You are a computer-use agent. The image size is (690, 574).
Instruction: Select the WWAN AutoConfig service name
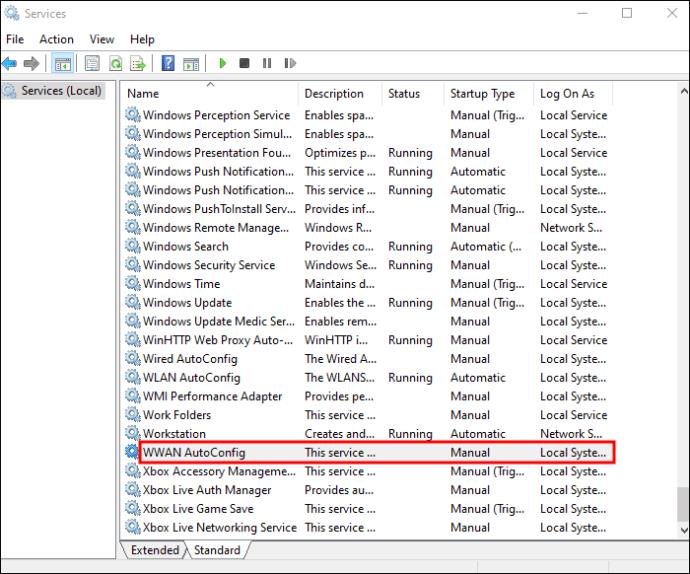(x=194, y=453)
